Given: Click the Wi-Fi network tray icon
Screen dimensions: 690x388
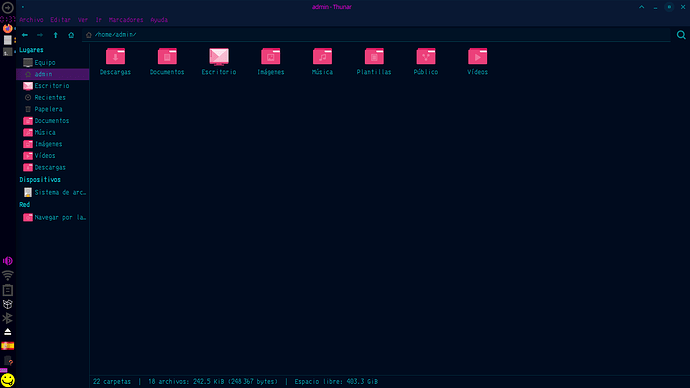Looking at the screenshot, I should (7, 275).
